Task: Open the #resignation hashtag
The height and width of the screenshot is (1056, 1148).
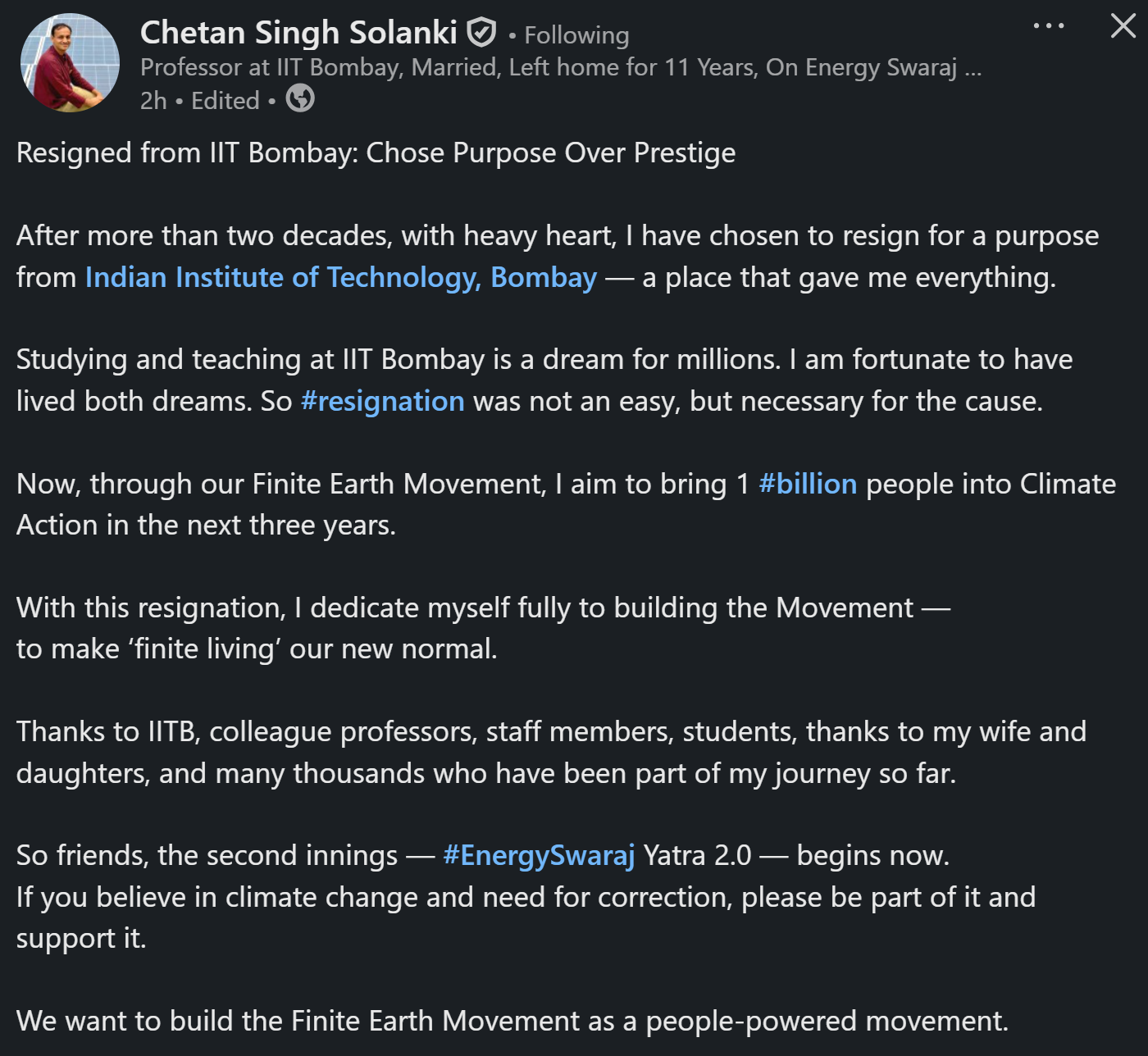Action: 382,402
